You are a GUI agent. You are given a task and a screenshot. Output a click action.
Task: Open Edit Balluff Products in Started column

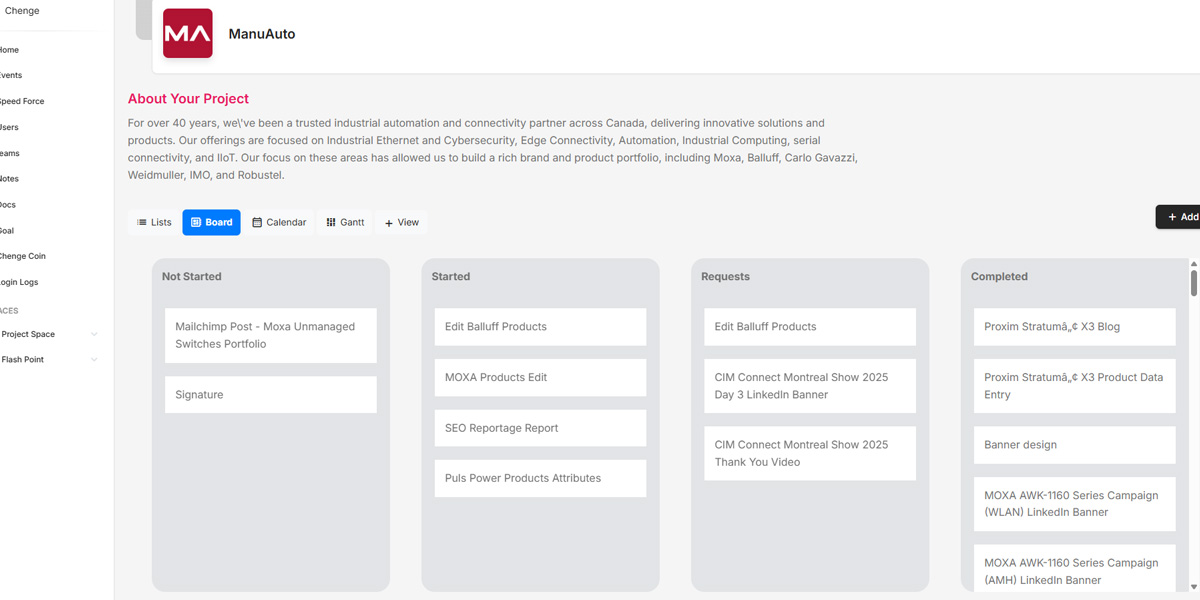(540, 327)
